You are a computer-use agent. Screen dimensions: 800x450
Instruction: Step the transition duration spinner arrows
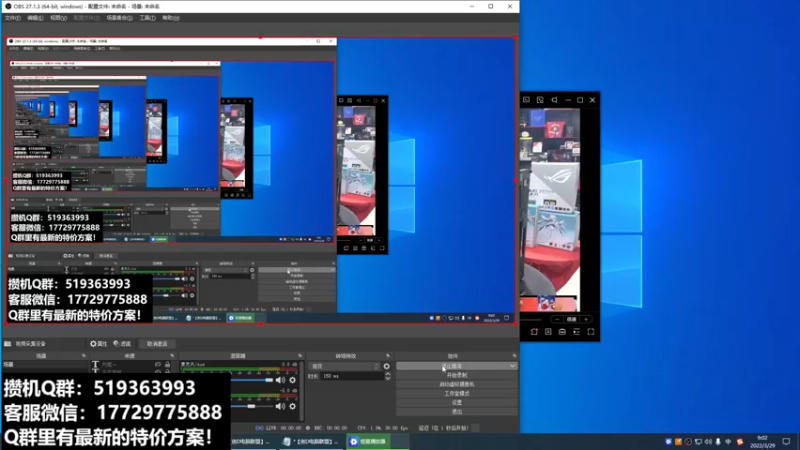[x=388, y=376]
